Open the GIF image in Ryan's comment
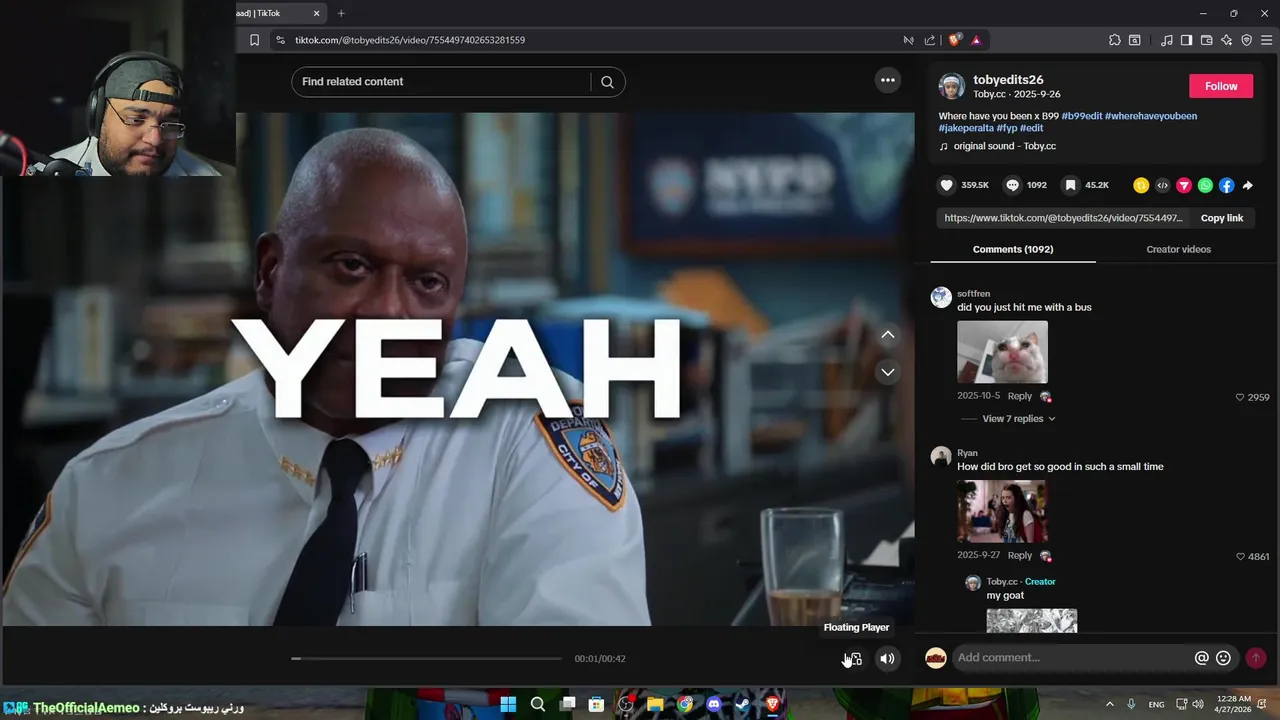 pyautogui.click(x=1002, y=511)
